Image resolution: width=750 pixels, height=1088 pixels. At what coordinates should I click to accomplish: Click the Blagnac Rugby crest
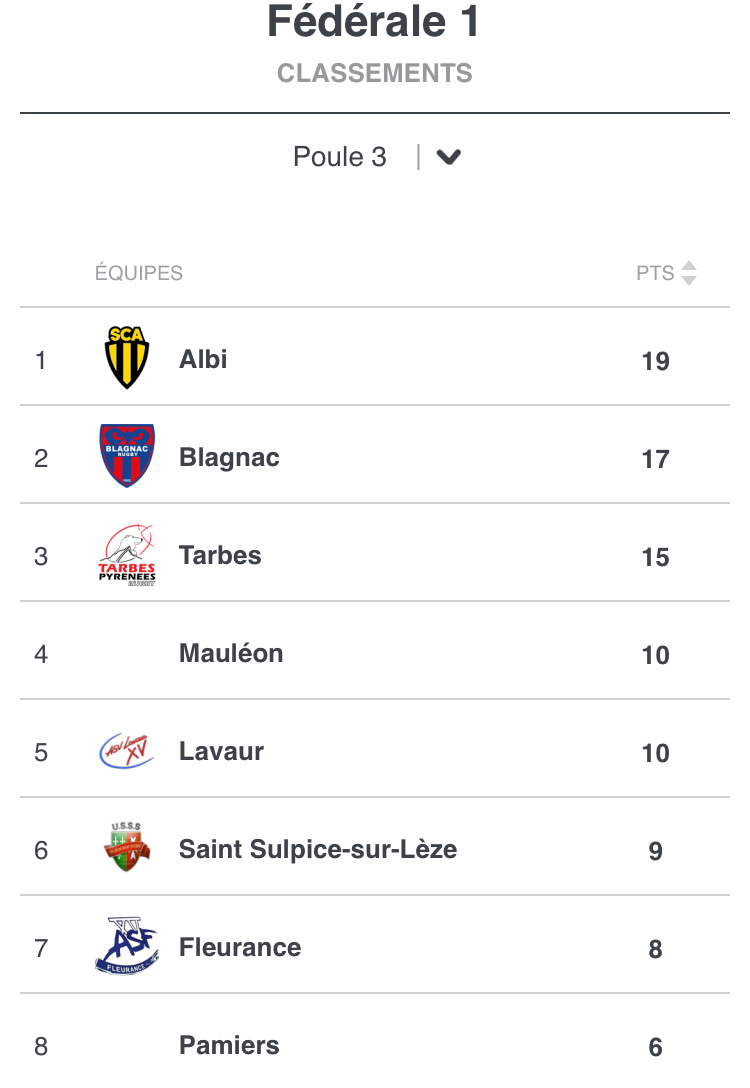(127, 455)
